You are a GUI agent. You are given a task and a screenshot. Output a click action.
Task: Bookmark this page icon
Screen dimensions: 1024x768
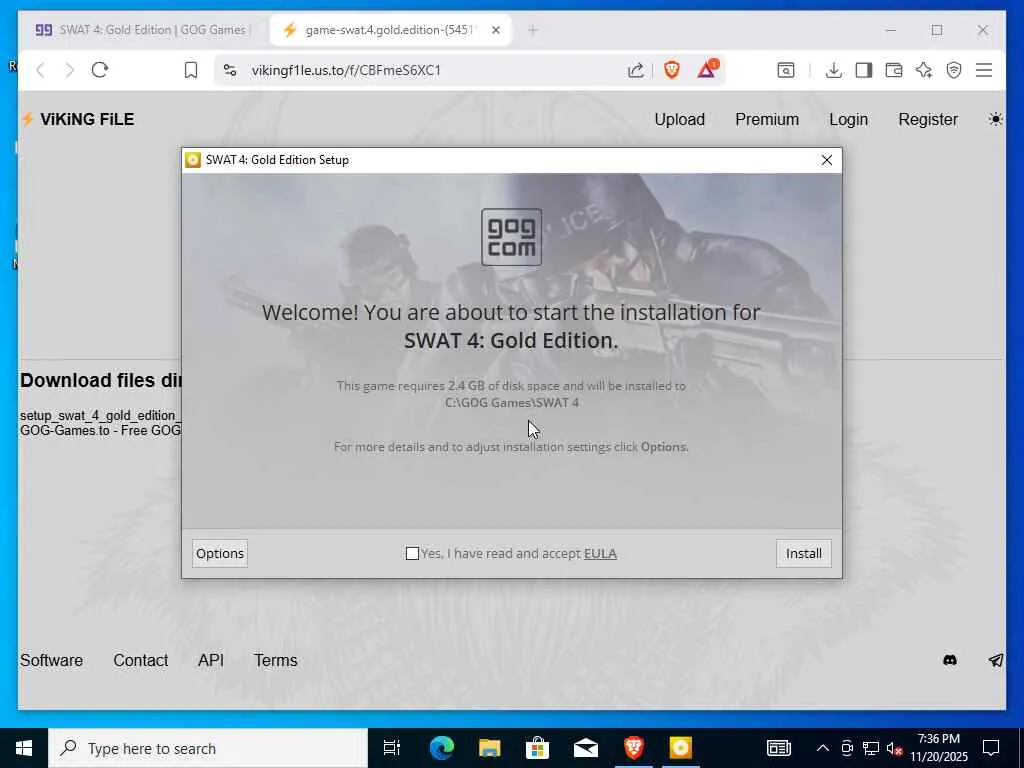[x=191, y=70]
